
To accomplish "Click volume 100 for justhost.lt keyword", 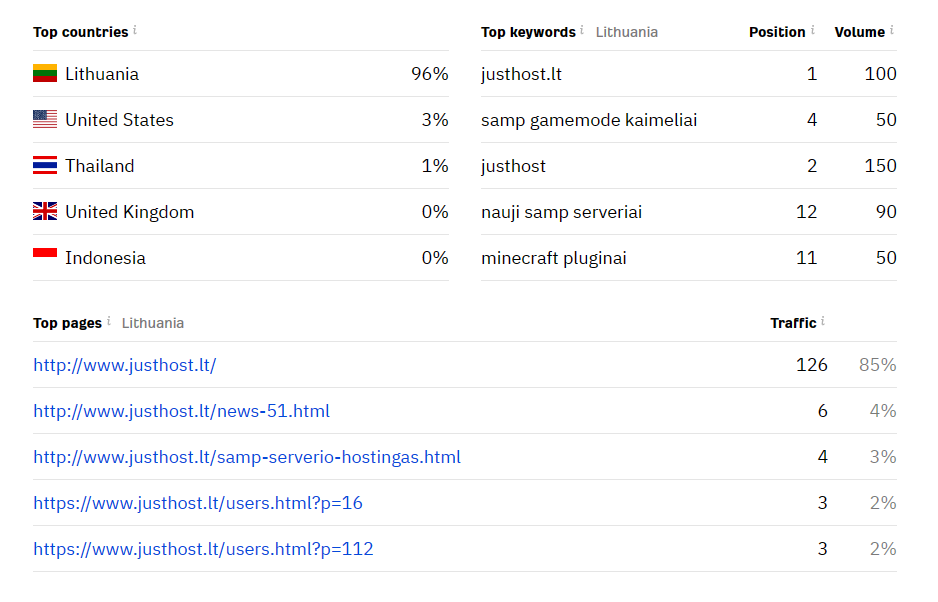I will coord(881,74).
